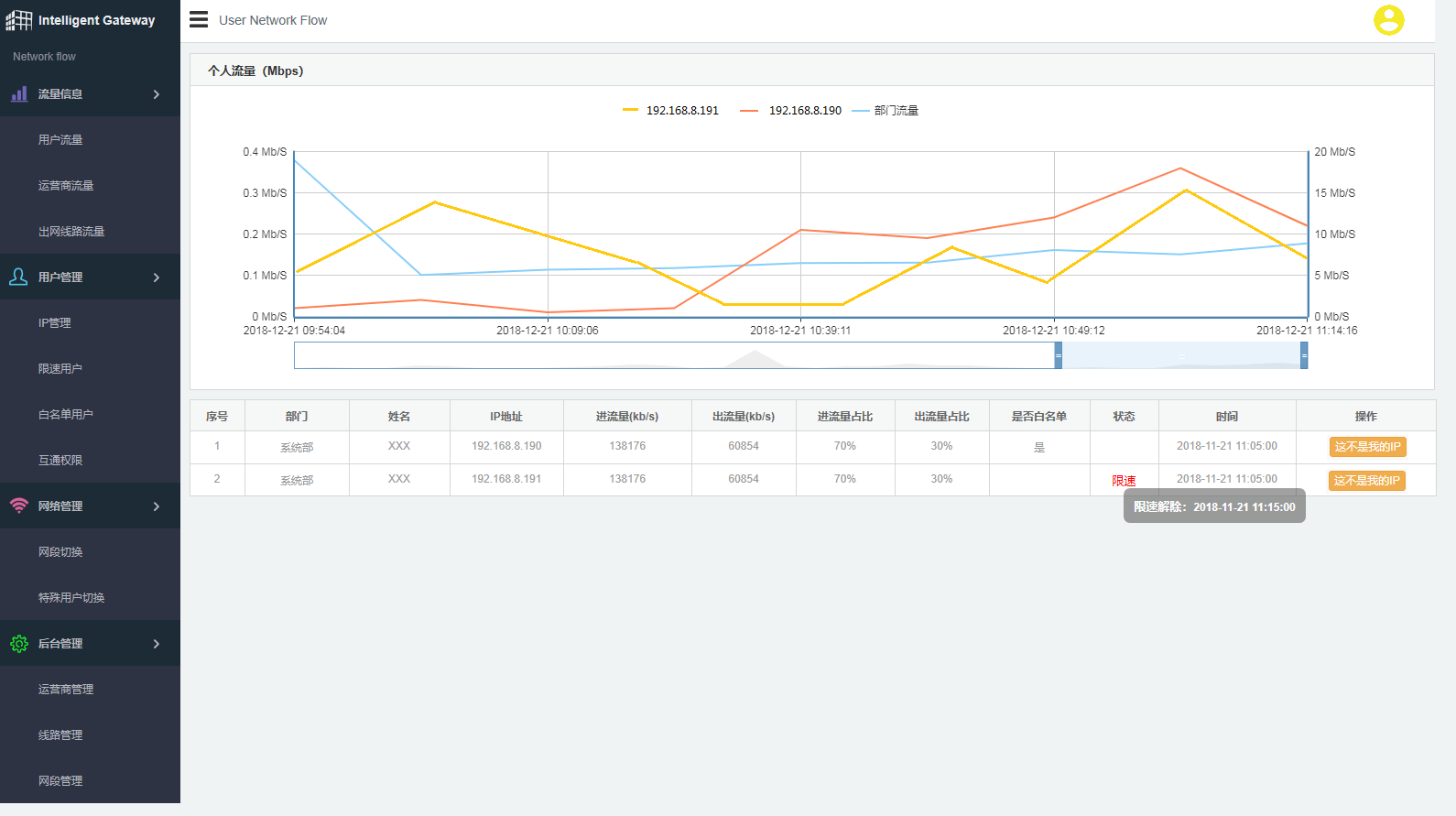Click the bar chart icon beside 流量信息
This screenshot has height=816, width=1456.
(x=18, y=93)
